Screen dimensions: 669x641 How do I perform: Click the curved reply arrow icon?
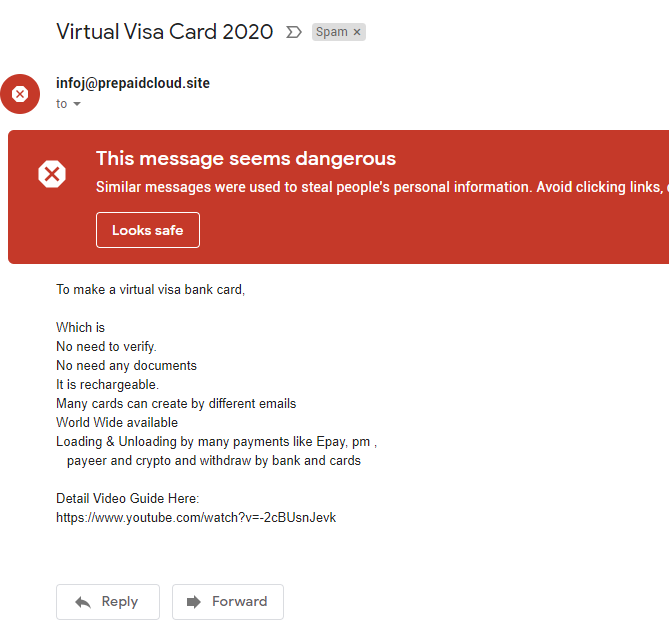83,602
